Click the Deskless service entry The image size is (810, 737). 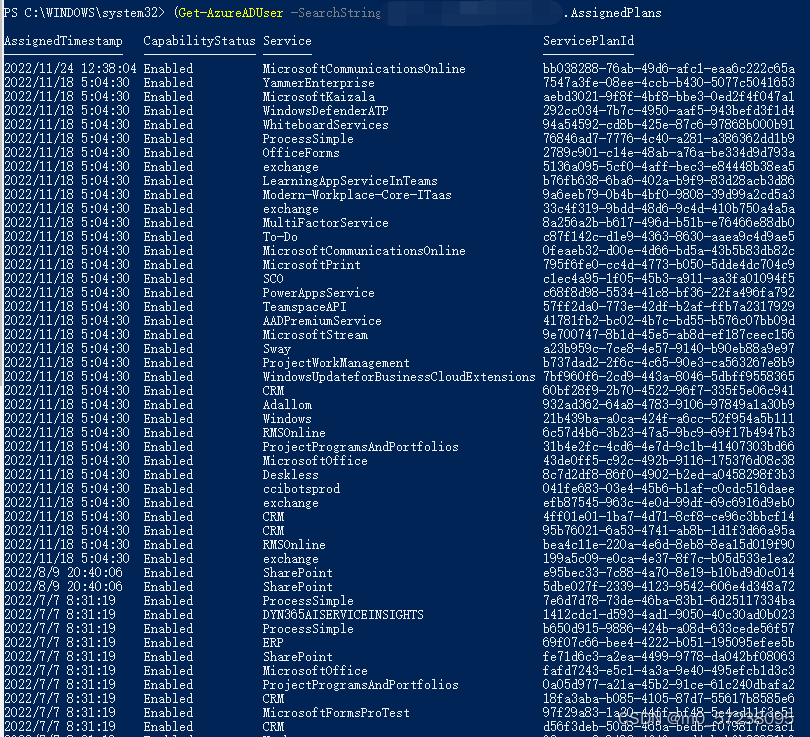[290, 475]
